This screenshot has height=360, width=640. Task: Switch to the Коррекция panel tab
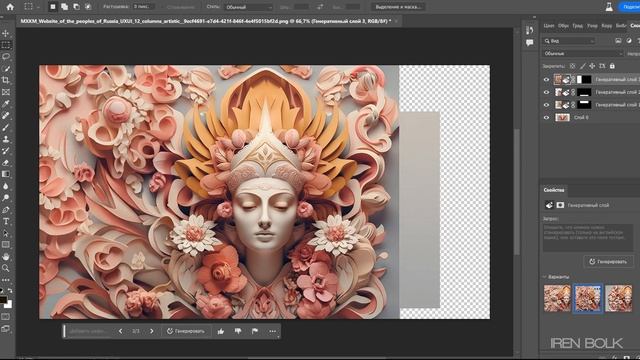click(607, 25)
